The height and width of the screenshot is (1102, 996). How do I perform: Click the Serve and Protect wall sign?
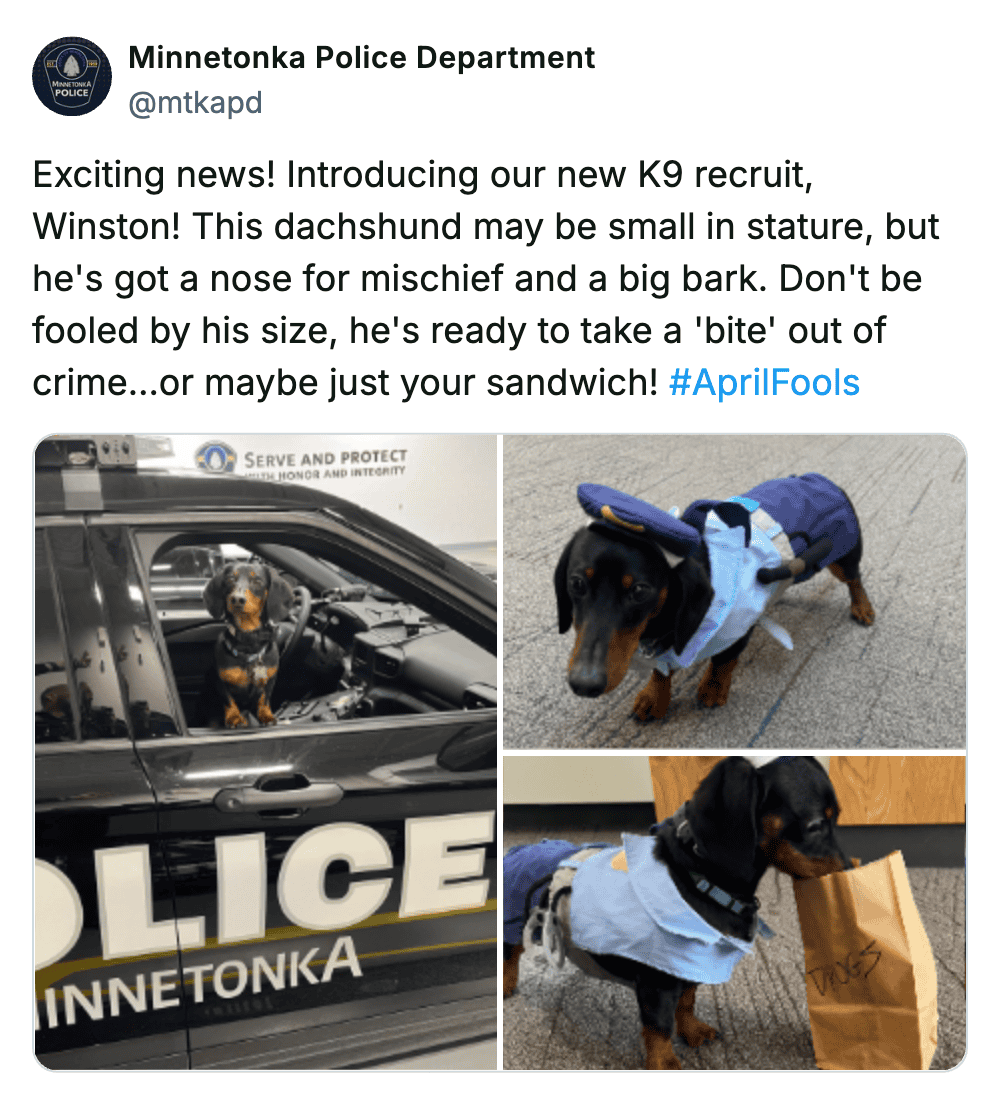tap(325, 462)
